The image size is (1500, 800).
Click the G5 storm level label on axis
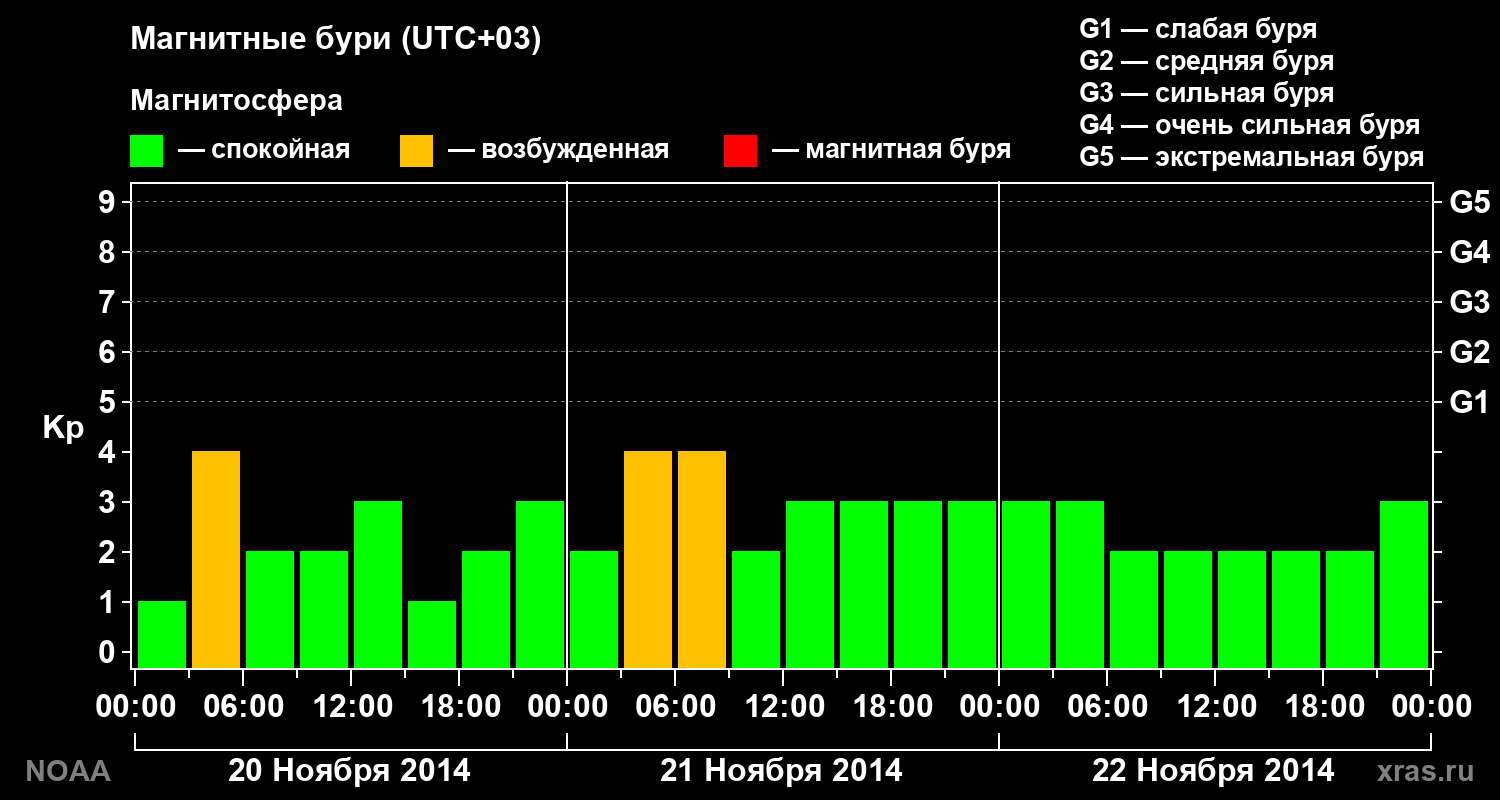click(1470, 203)
